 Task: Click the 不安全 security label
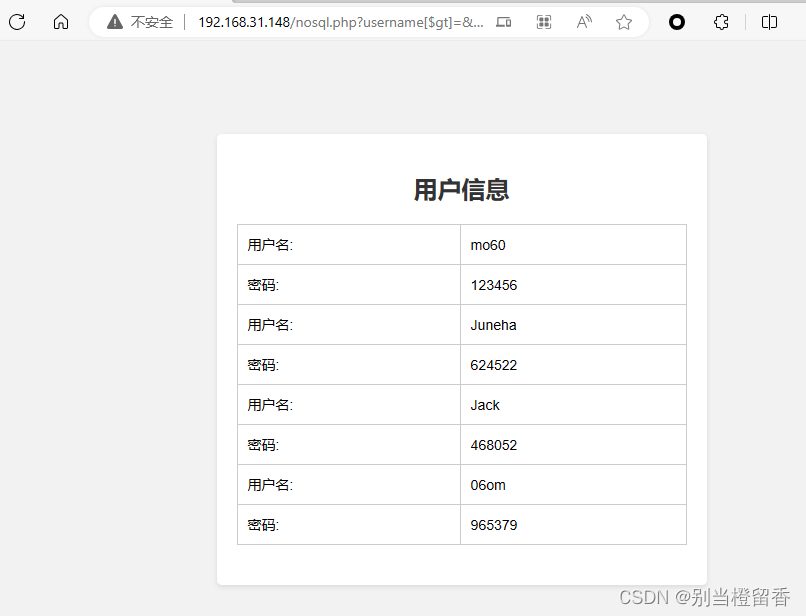(x=152, y=22)
